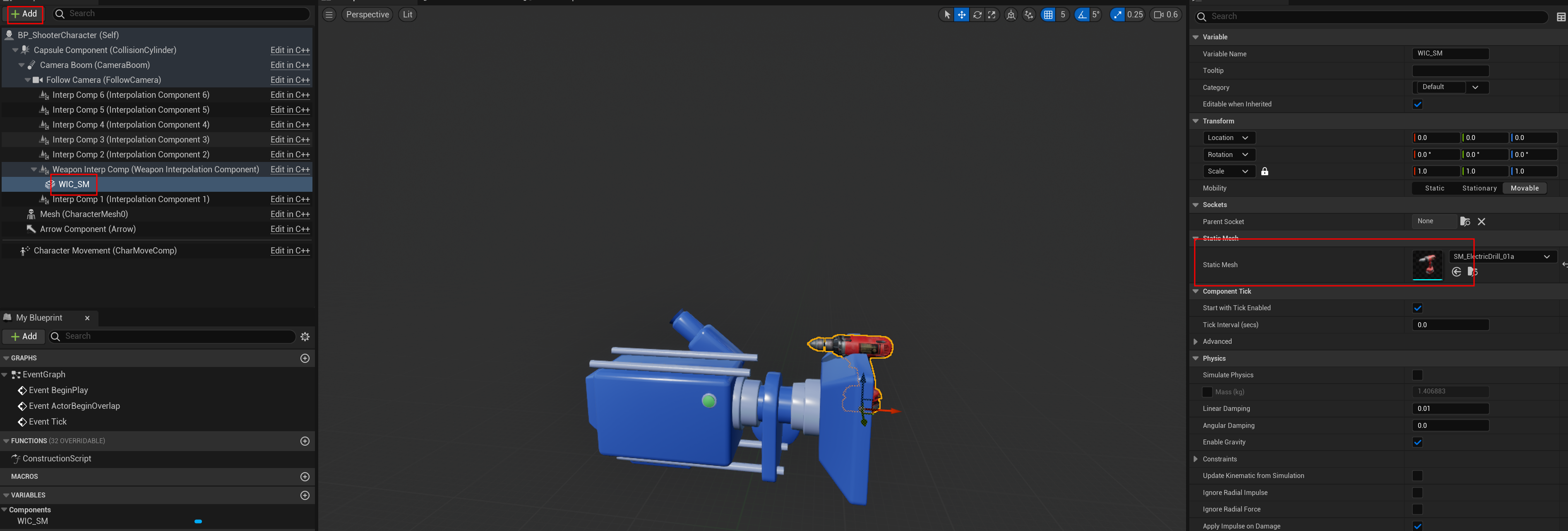The height and width of the screenshot is (531, 1568).
Task: Open My Blueprint settings gear
Action: [x=305, y=337]
